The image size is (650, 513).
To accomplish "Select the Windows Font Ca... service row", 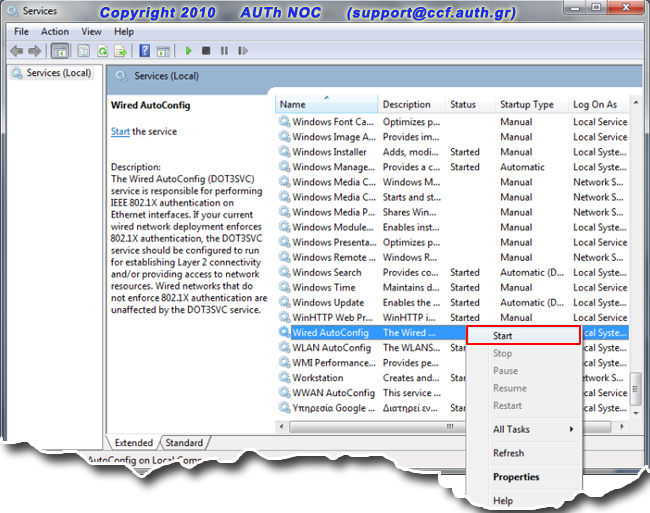I will click(452, 121).
